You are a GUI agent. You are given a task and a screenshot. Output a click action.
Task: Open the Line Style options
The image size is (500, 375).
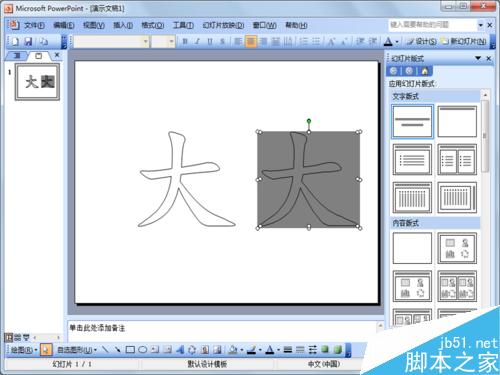coord(287,350)
